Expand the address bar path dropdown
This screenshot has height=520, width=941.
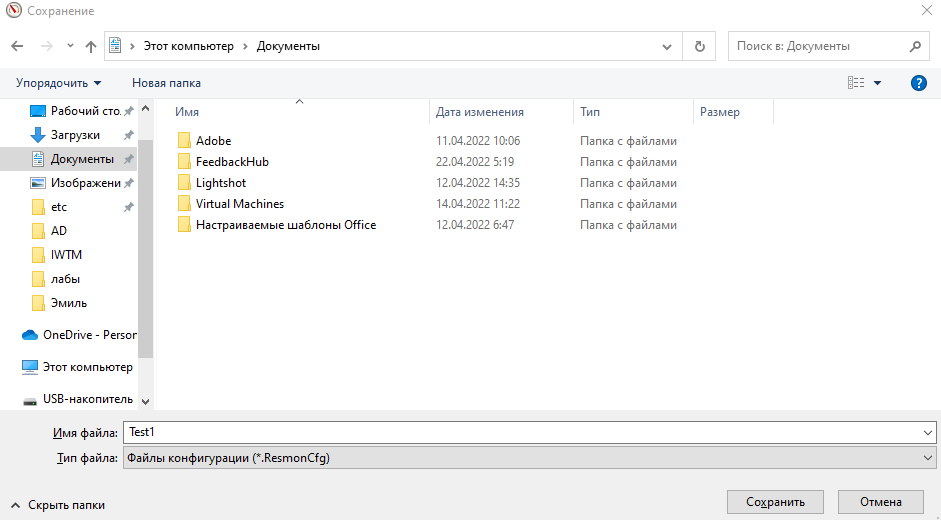pyautogui.click(x=667, y=46)
